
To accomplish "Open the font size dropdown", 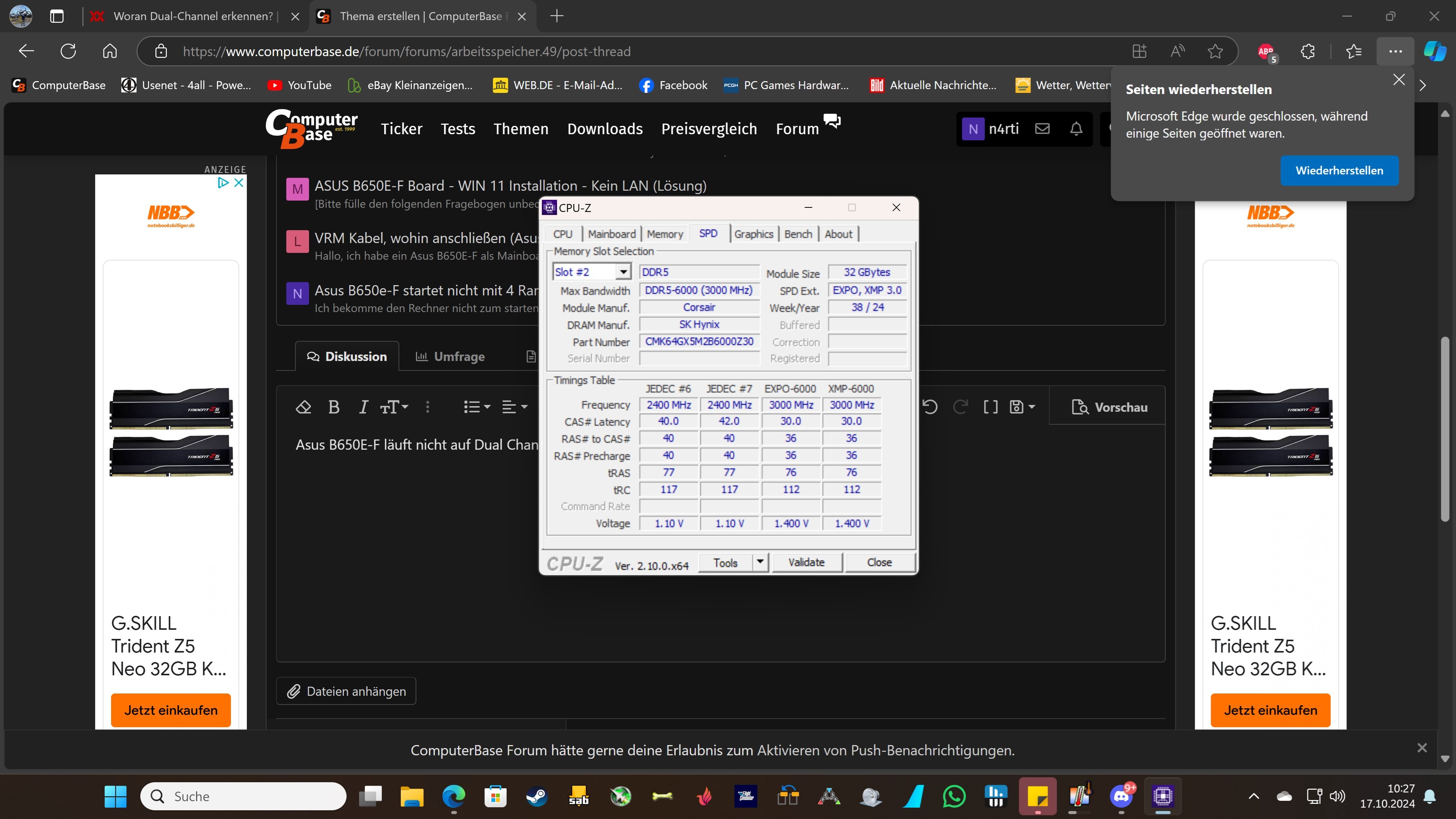I will [394, 407].
